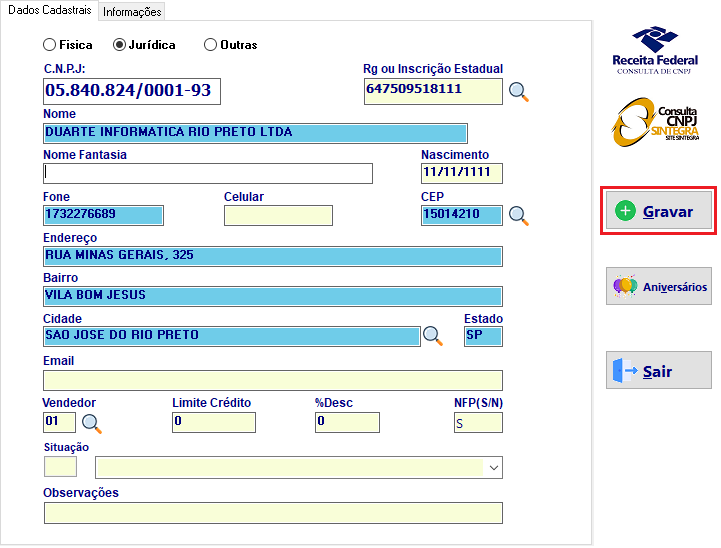Open Consulta CNPJ Sintegra icon

(655, 122)
